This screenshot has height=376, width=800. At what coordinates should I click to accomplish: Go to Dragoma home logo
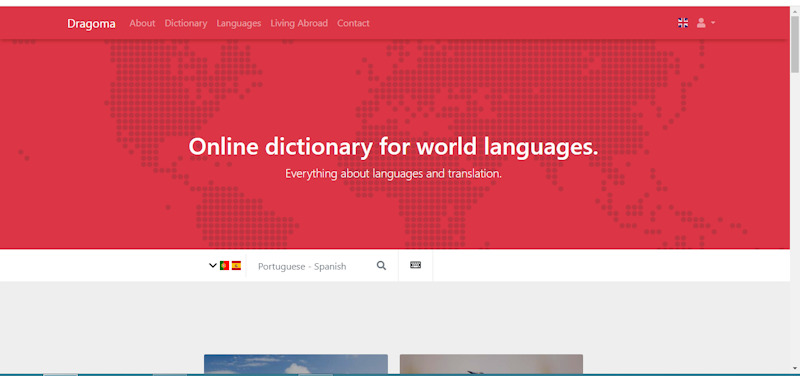click(91, 23)
